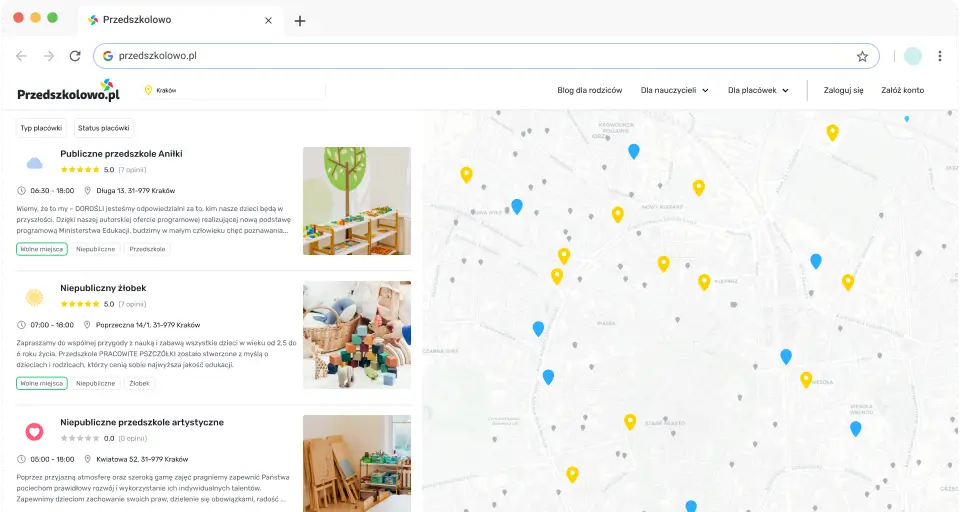Click the Kraków location search field

[235, 90]
